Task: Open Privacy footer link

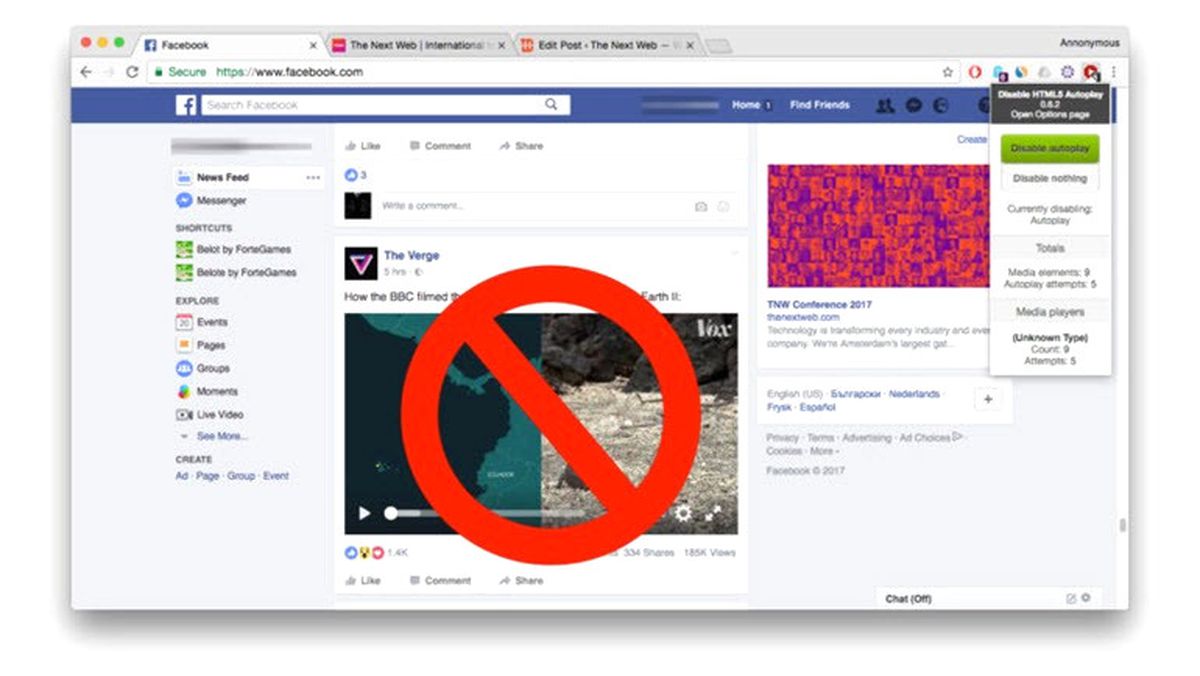Action: pos(783,438)
